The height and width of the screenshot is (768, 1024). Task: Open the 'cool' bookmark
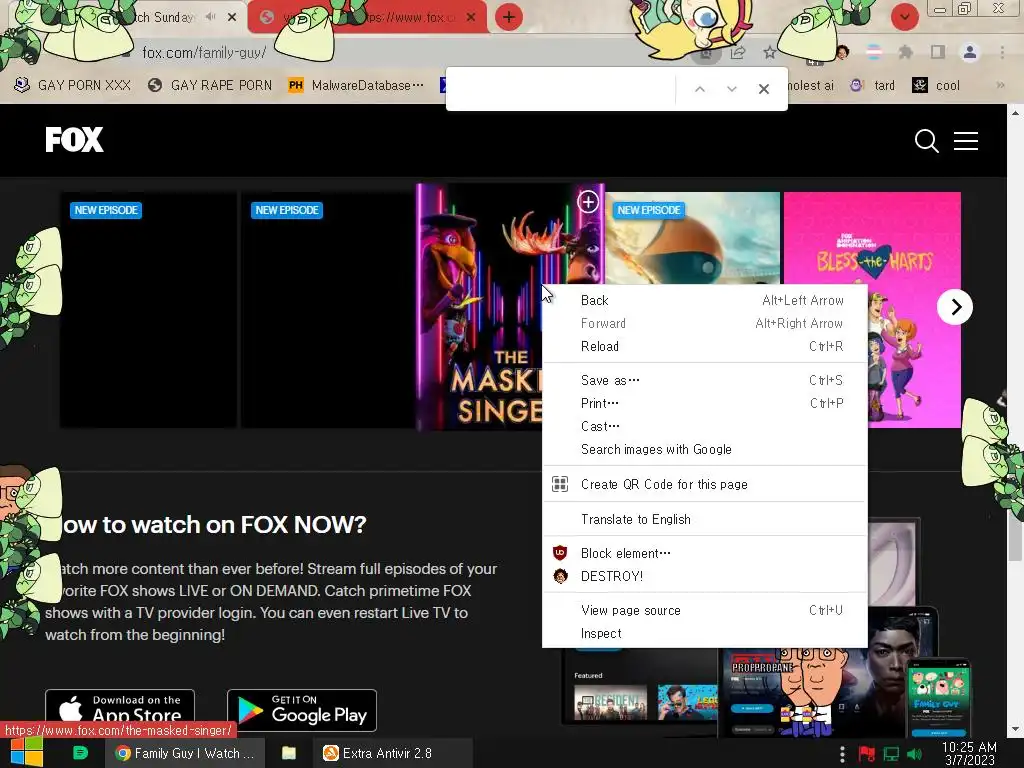(936, 86)
